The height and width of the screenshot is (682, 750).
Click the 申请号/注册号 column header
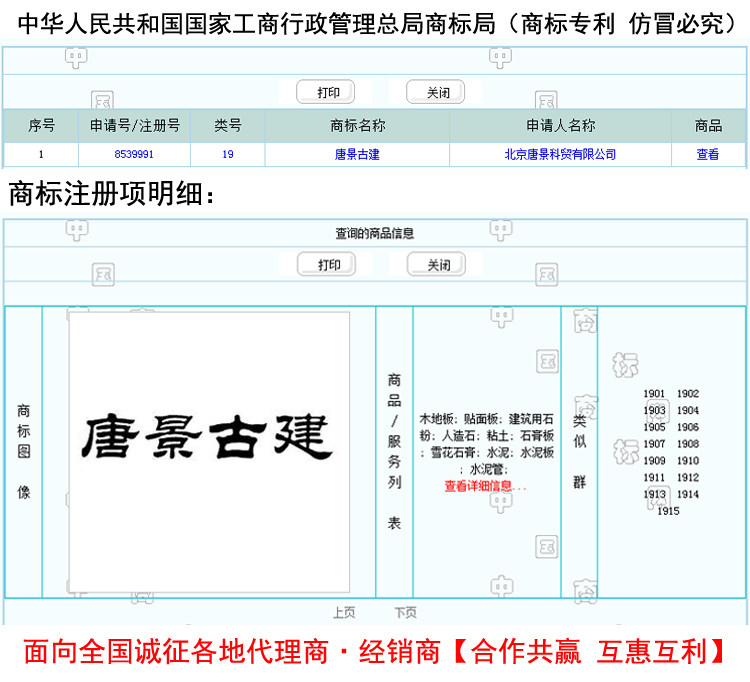[x=135, y=126]
